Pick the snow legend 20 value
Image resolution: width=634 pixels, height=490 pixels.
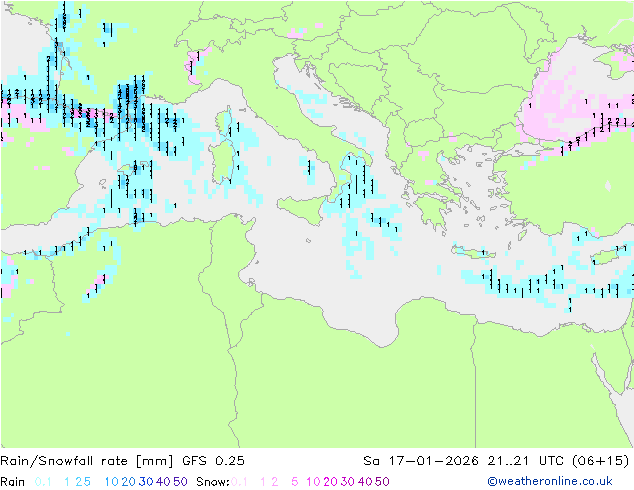pos(330,482)
